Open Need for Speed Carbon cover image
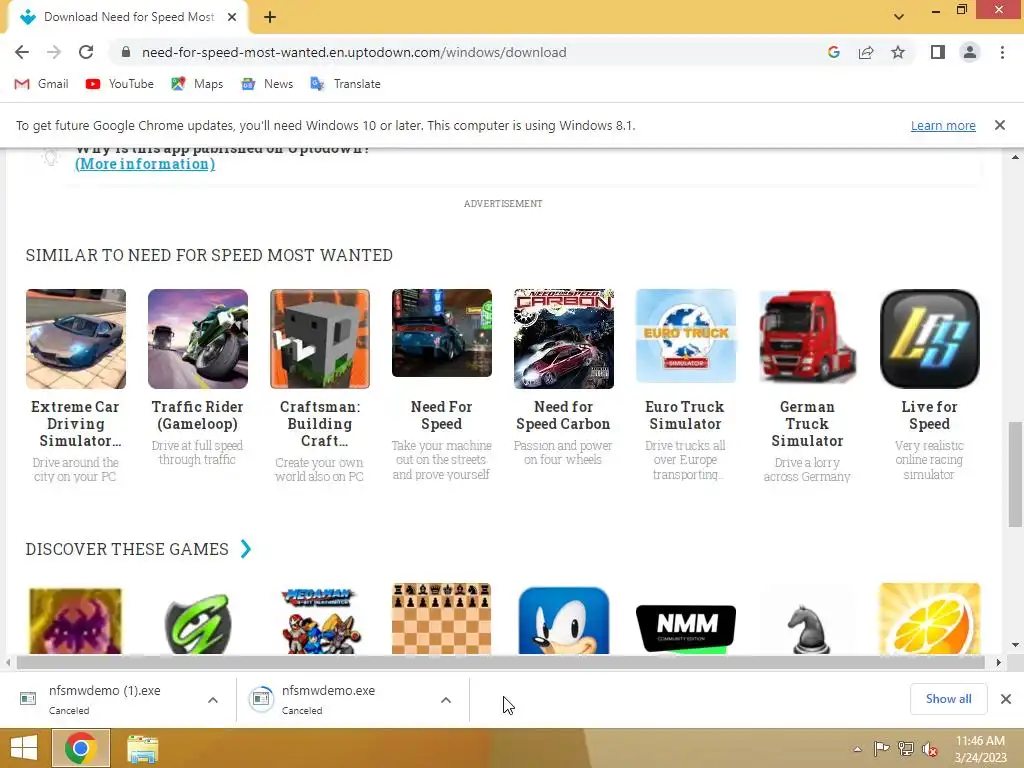This screenshot has width=1024, height=768. point(564,339)
